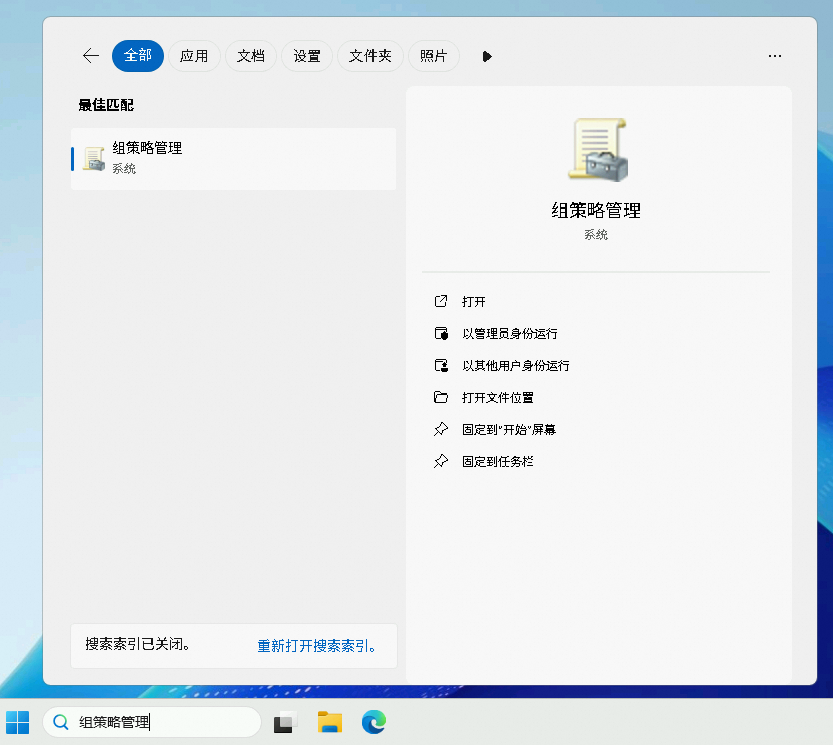Show more filters with the play arrow
This screenshot has width=833, height=745.
click(487, 56)
